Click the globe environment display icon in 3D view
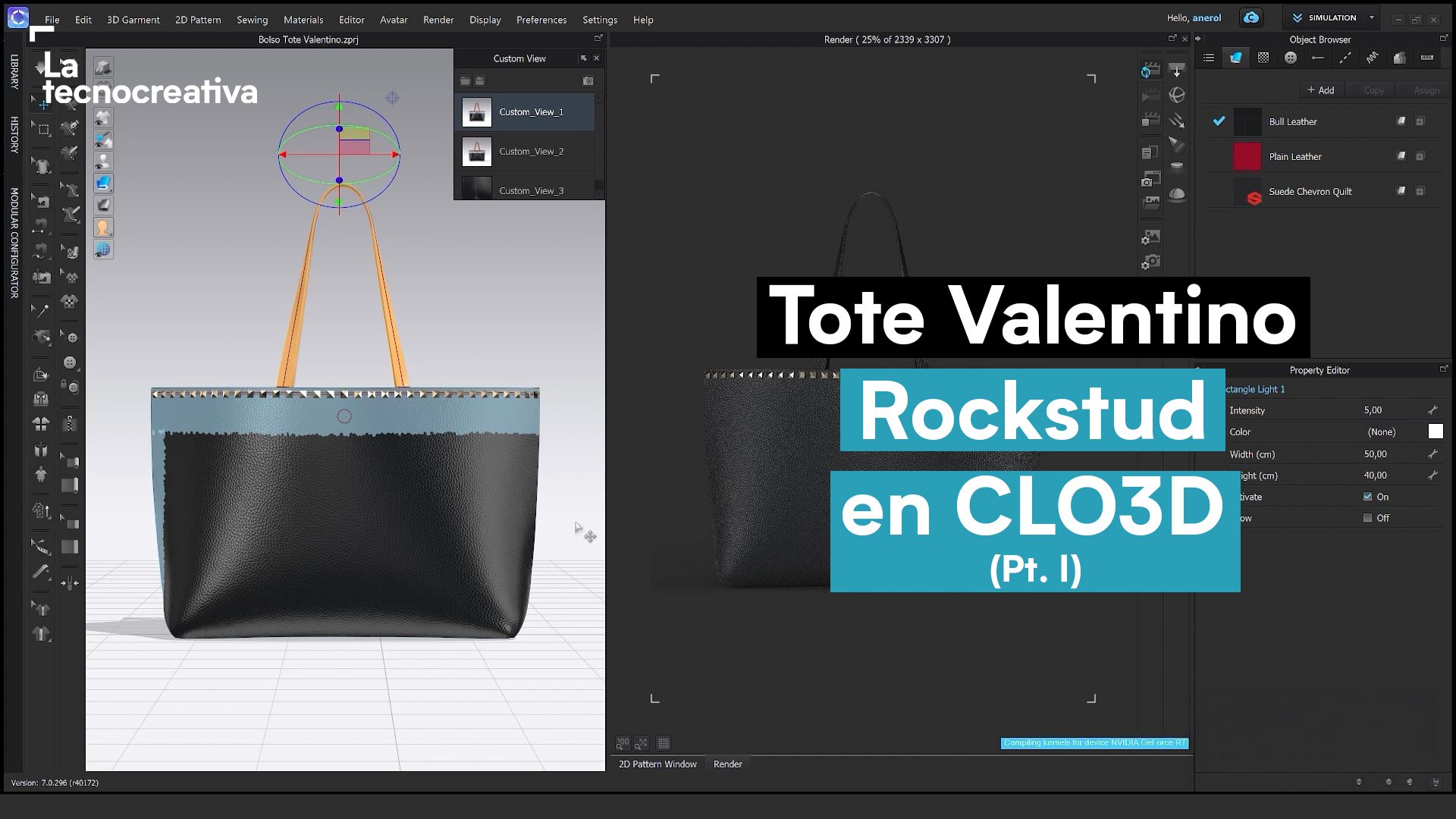This screenshot has height=819, width=1456. pos(104,249)
